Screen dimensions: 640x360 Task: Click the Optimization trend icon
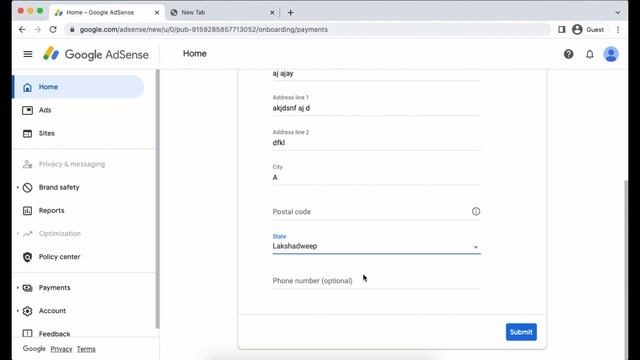coord(27,233)
